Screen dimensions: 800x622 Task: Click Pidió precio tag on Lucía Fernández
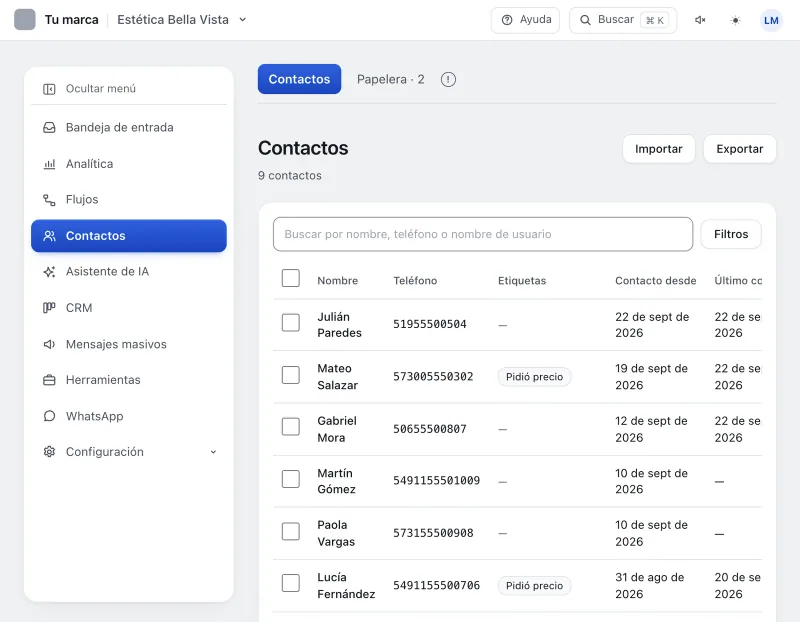(534, 586)
